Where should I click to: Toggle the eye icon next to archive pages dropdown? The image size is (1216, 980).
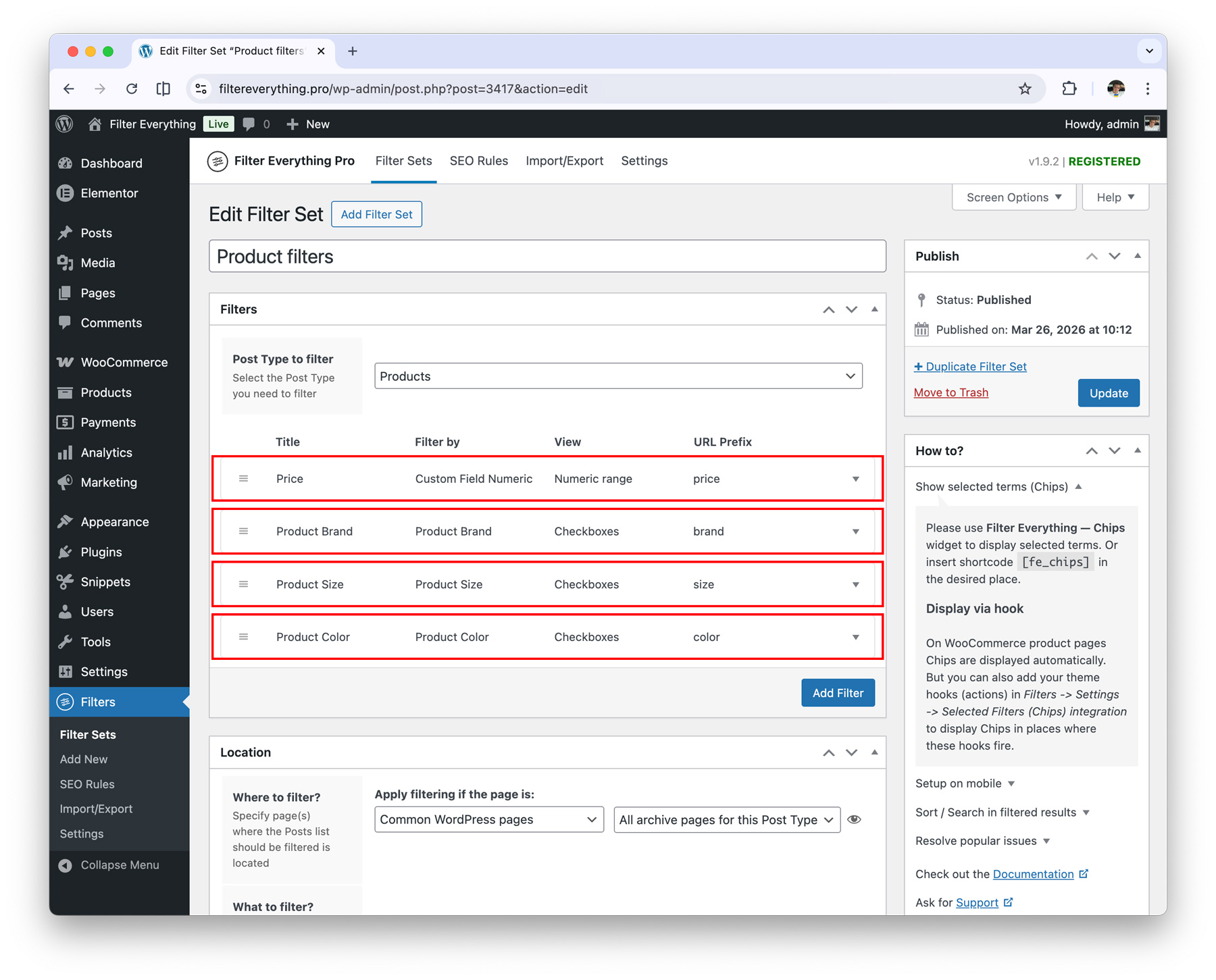click(854, 819)
